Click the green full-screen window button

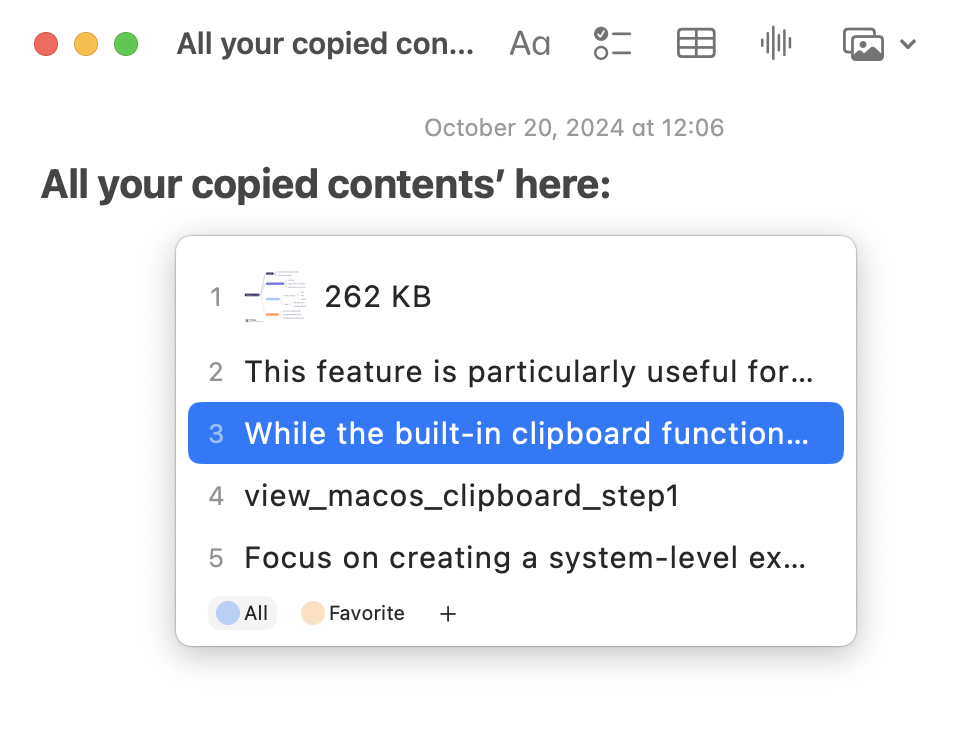(125, 44)
